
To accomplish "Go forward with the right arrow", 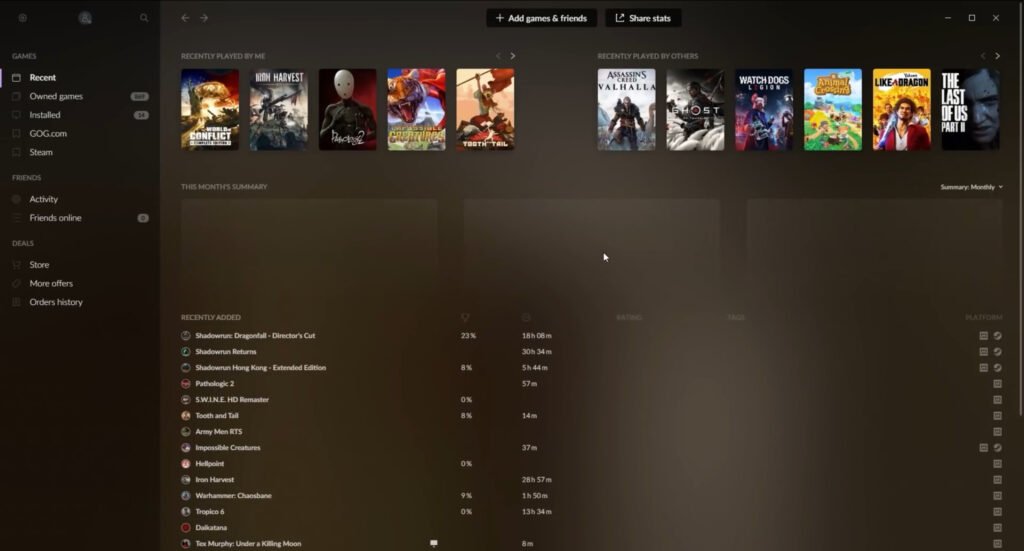I will (204, 18).
